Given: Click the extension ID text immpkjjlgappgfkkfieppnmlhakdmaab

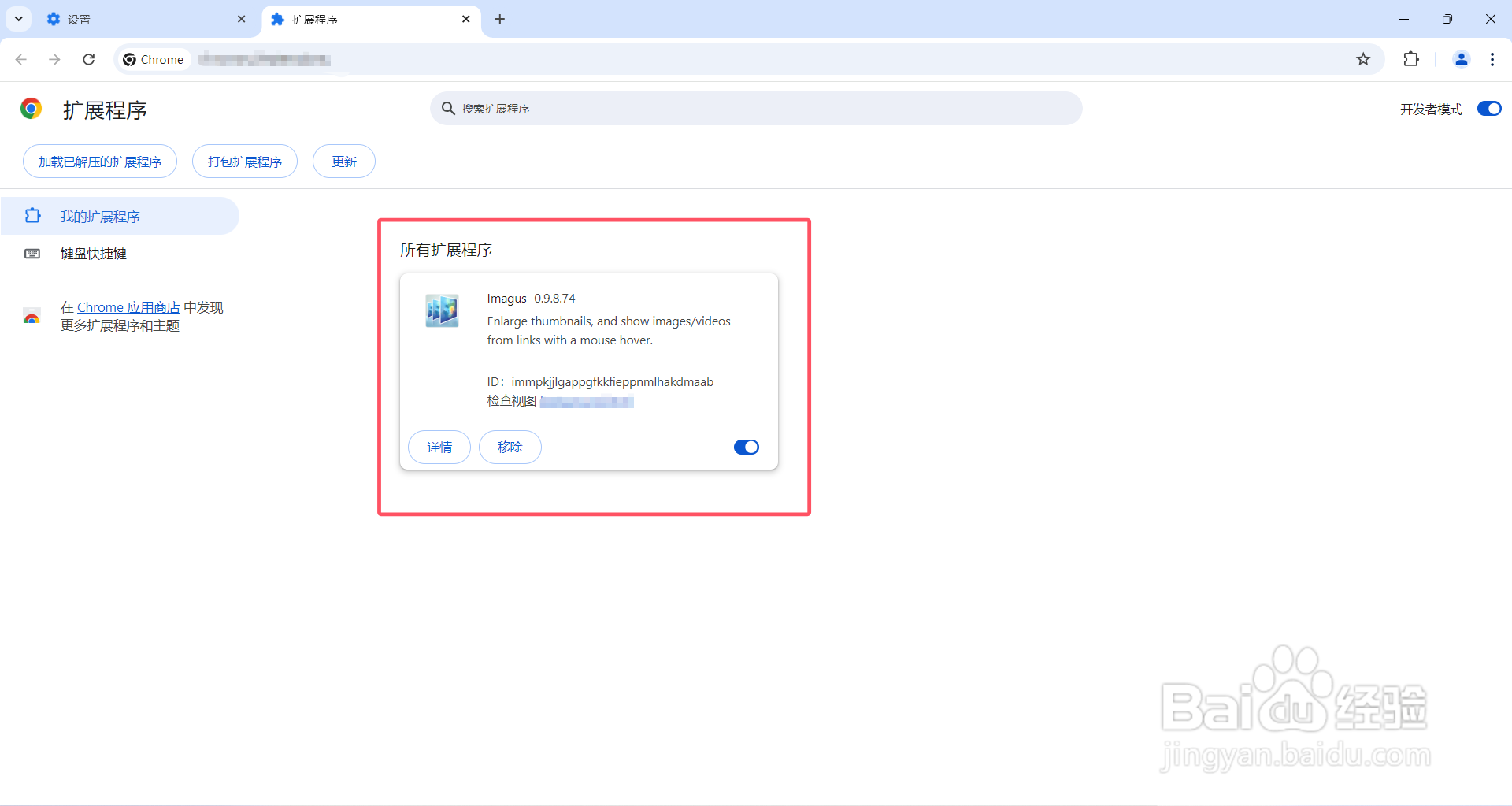Looking at the screenshot, I should coord(612,382).
